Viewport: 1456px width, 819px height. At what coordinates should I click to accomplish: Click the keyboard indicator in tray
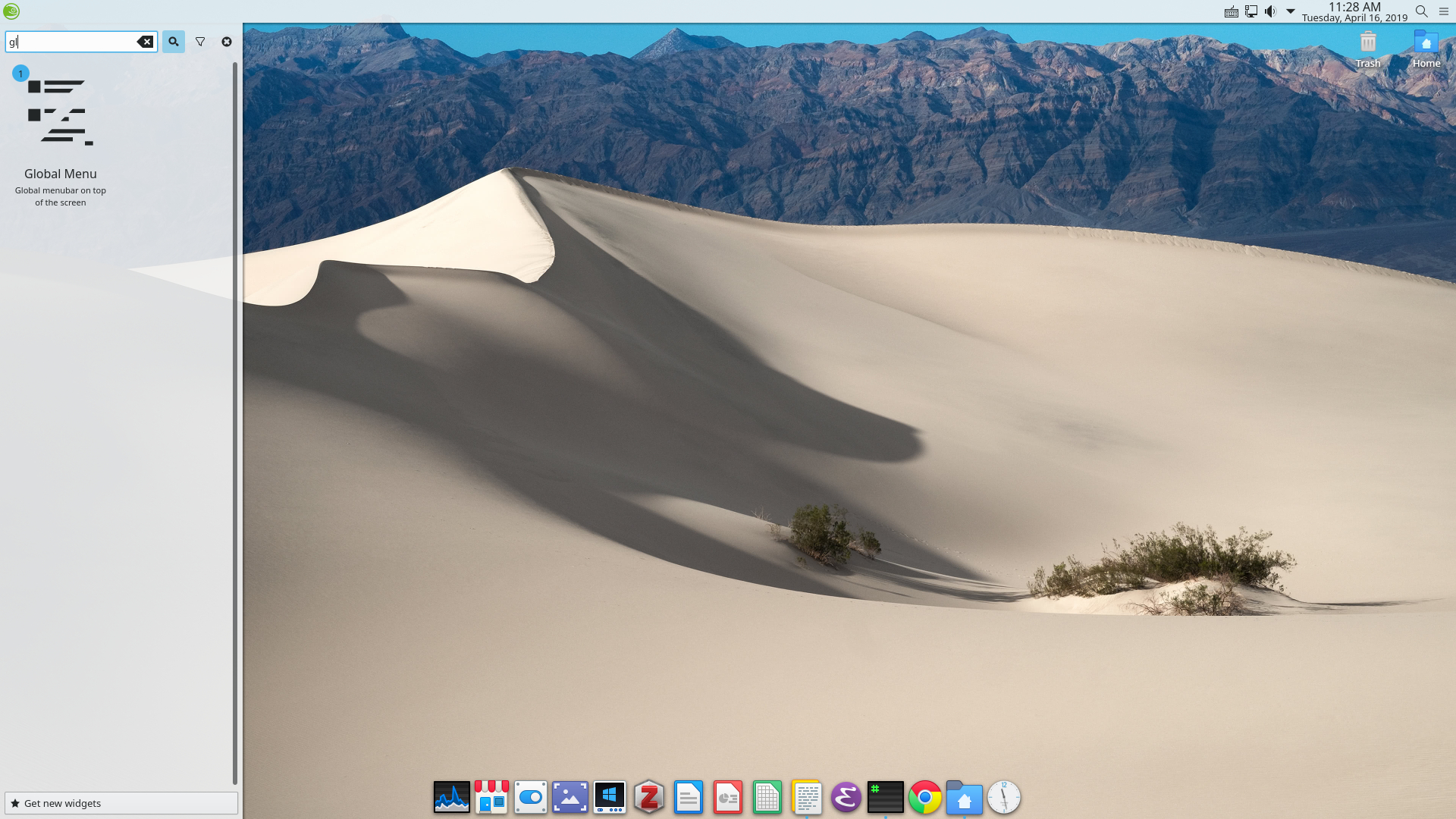pos(1232,12)
